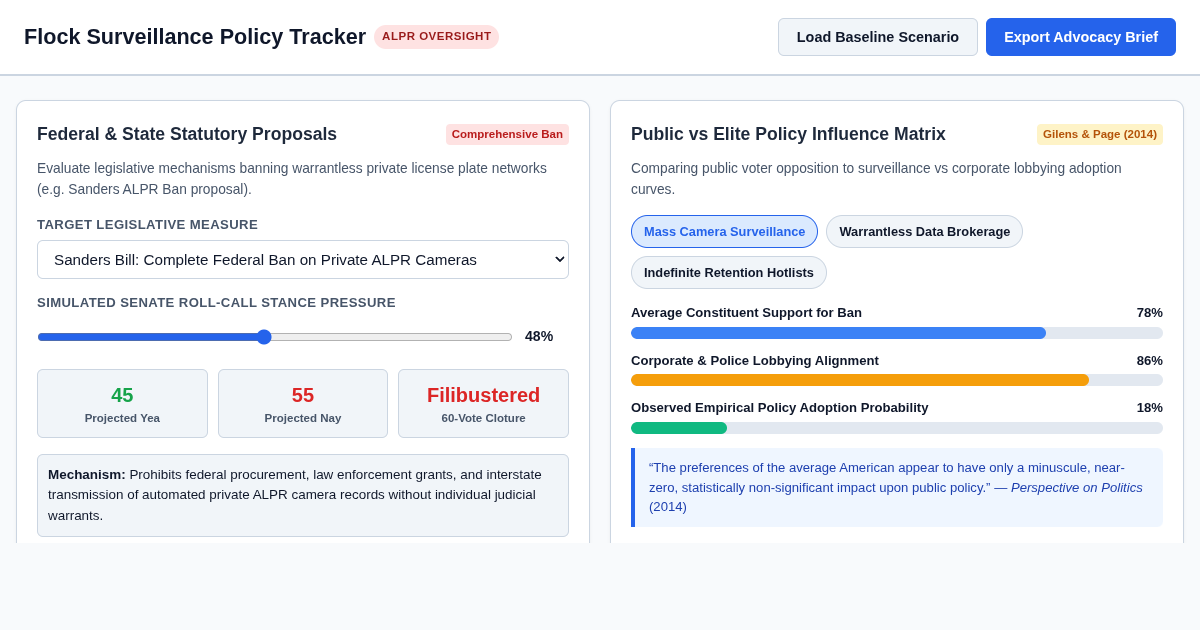This screenshot has height=630, width=1200.
Task: Click the Gilens & Page (2014) tag
Action: pyautogui.click(x=1100, y=134)
